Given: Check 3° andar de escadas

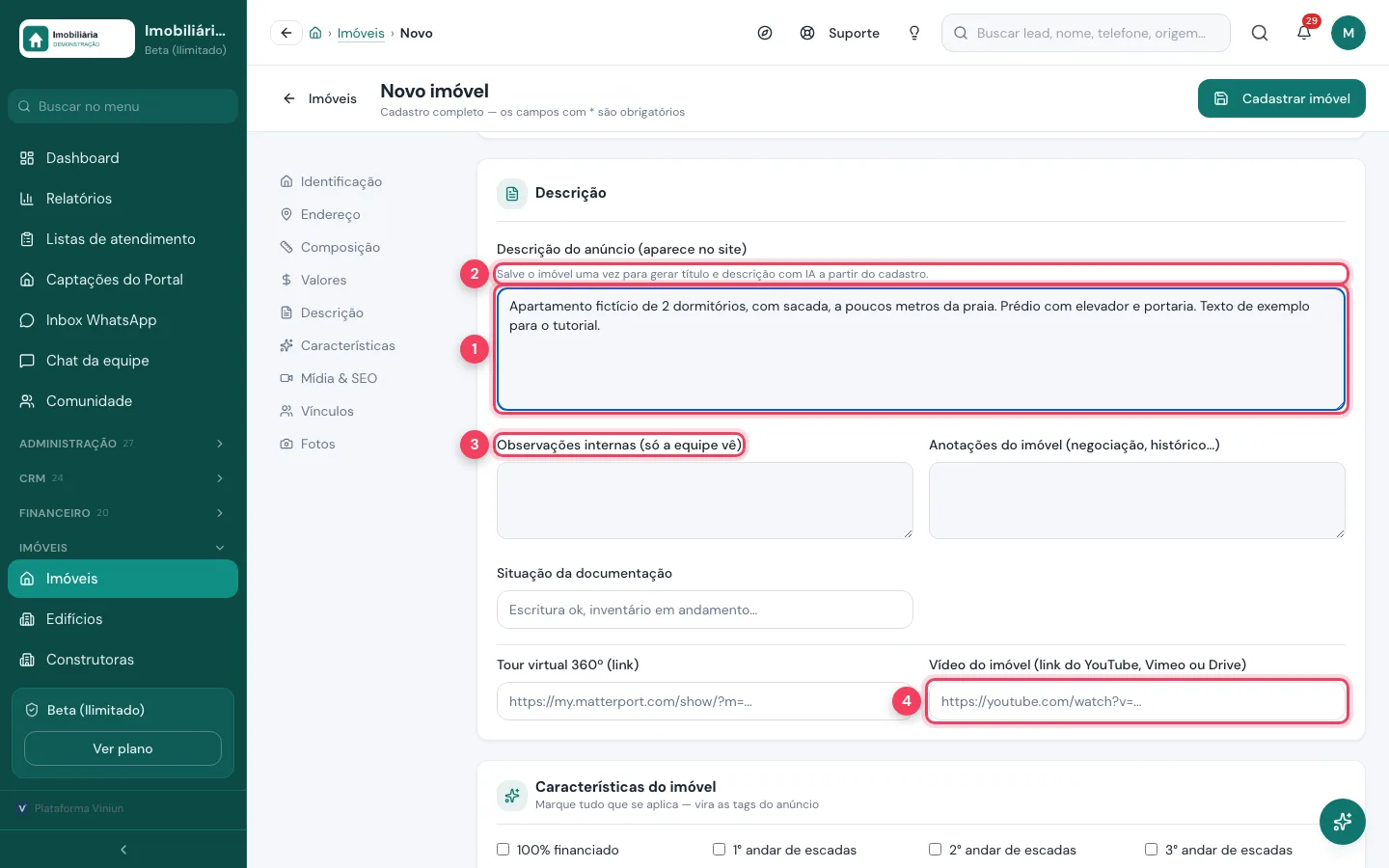Looking at the screenshot, I should click(x=1151, y=850).
